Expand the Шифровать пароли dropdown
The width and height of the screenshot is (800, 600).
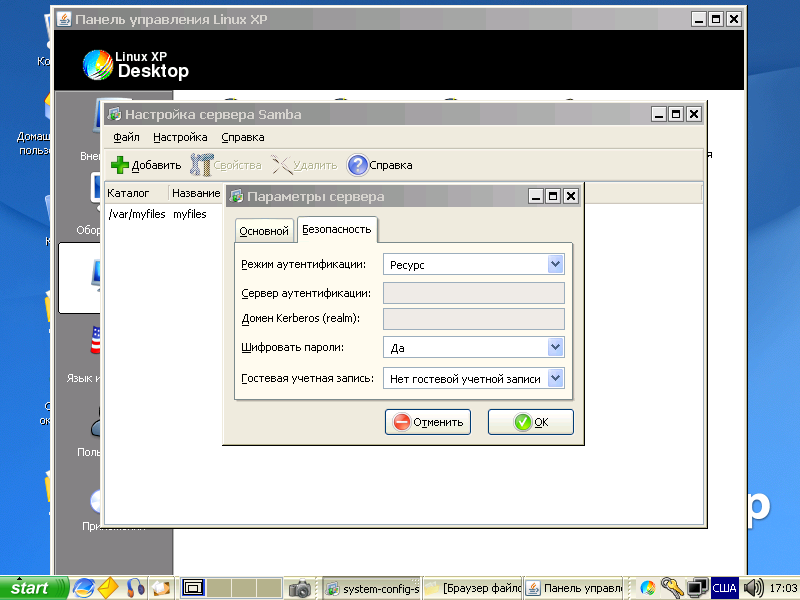coord(555,347)
